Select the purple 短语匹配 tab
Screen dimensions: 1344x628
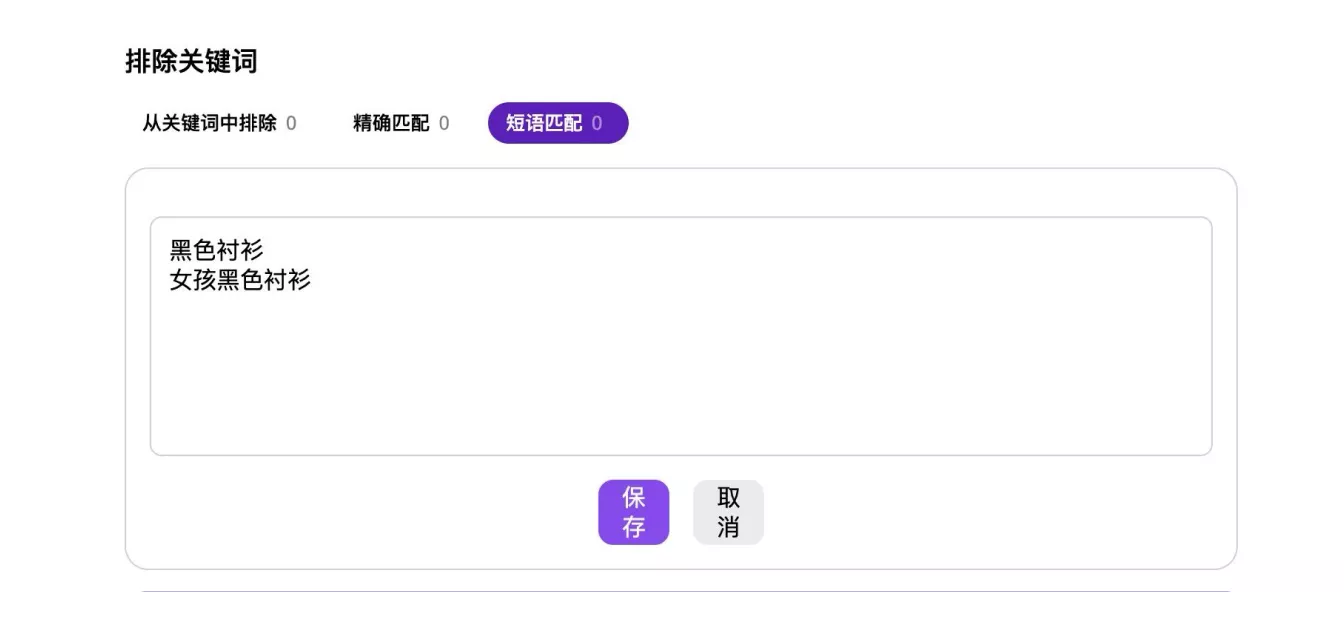pos(558,123)
